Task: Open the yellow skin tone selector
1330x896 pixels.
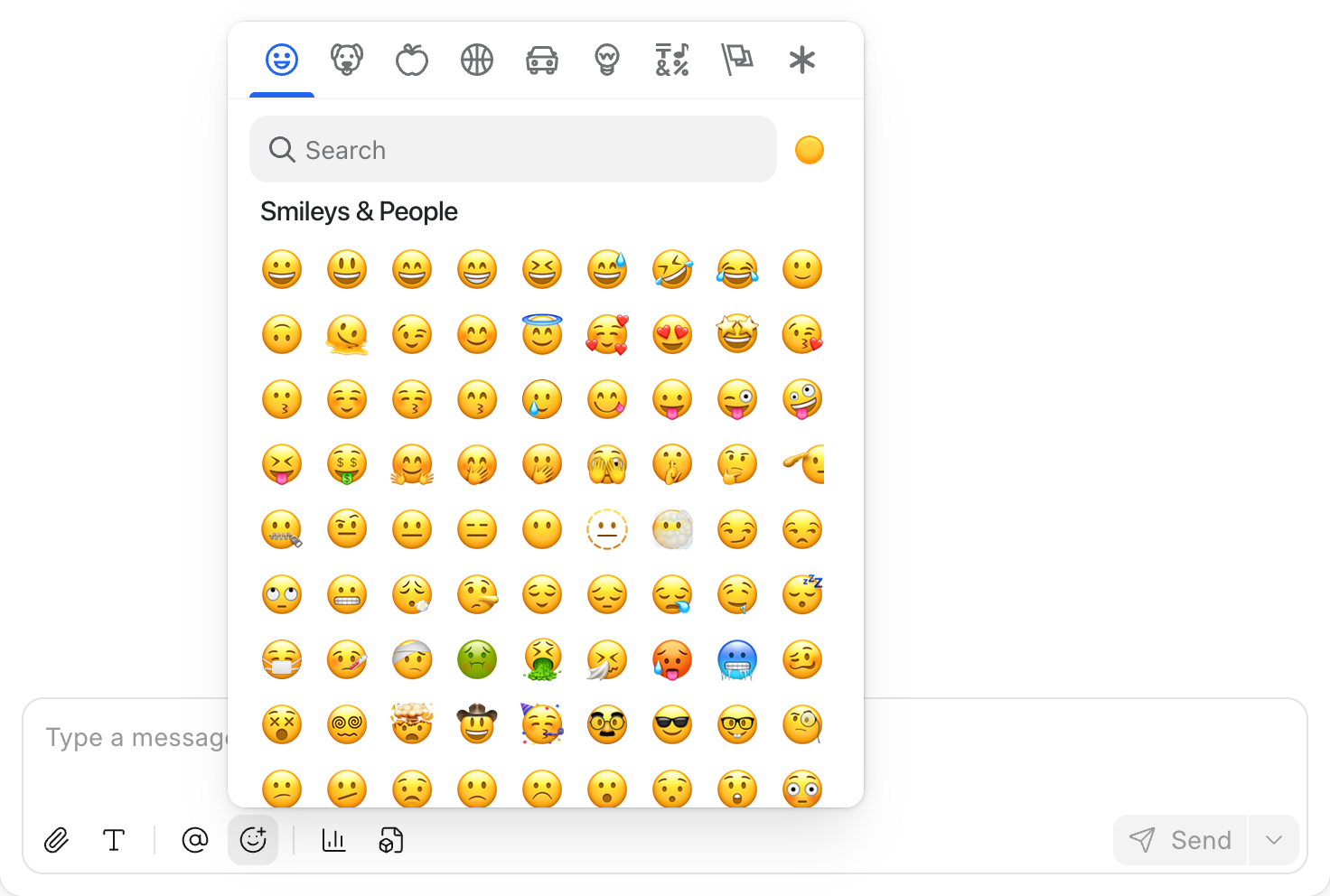Action: pos(810,150)
